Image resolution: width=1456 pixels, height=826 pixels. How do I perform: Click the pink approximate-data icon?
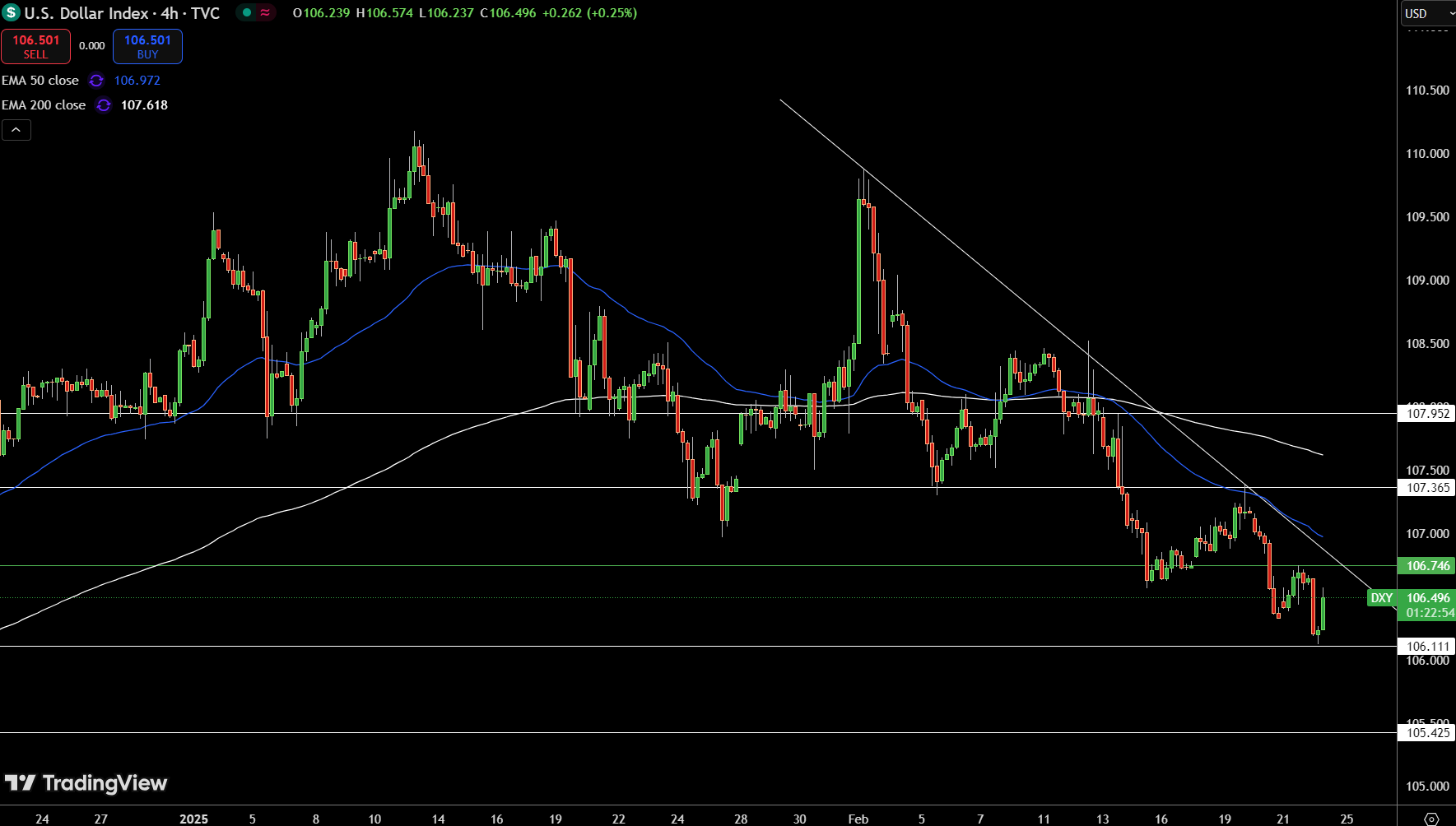[265, 12]
